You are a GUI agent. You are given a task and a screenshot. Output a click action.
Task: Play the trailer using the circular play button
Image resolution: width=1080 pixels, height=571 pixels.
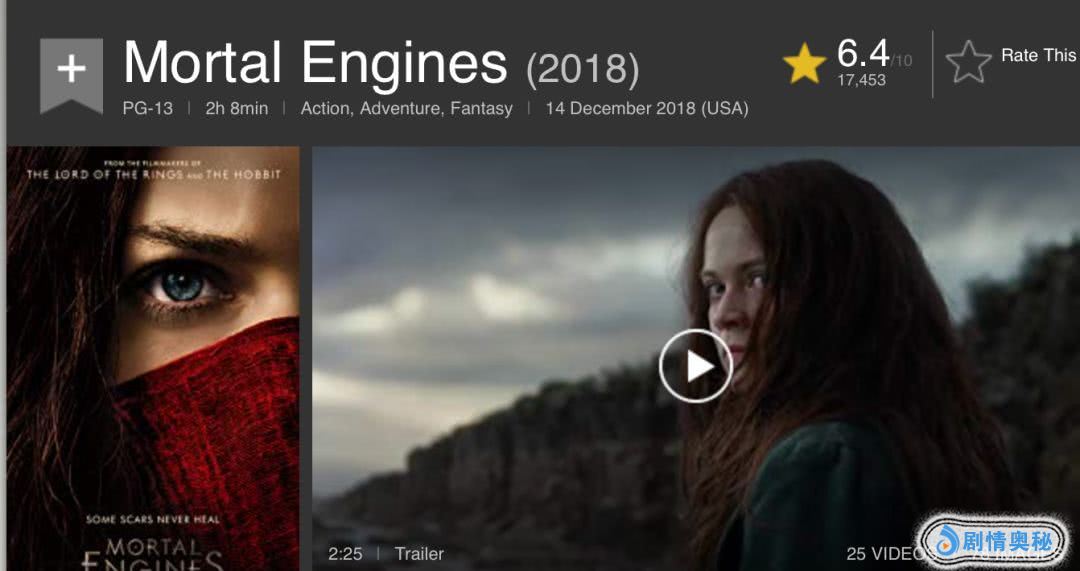(696, 366)
